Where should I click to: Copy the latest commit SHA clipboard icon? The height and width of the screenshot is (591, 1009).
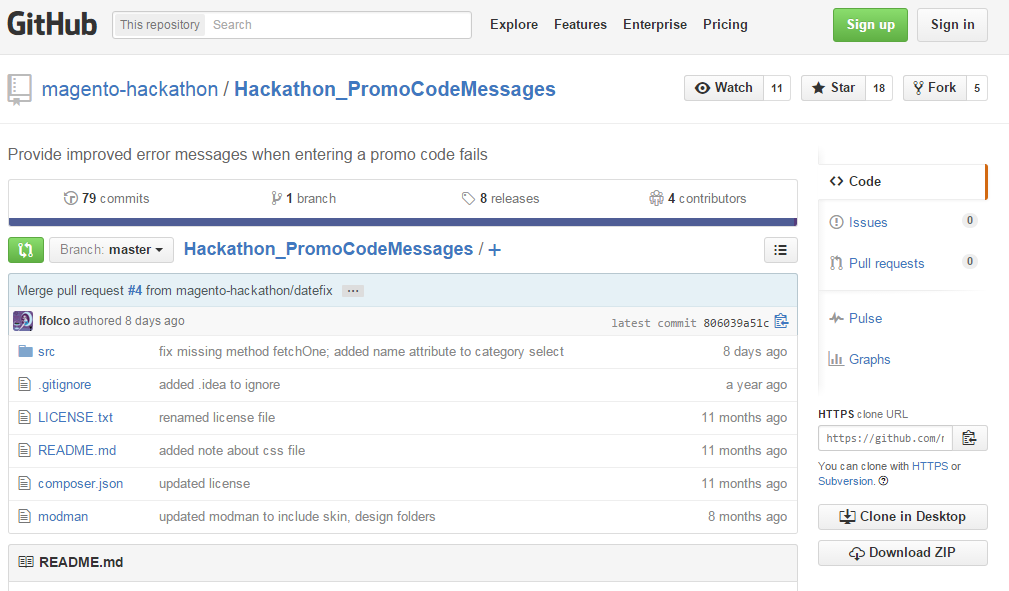[x=781, y=321]
